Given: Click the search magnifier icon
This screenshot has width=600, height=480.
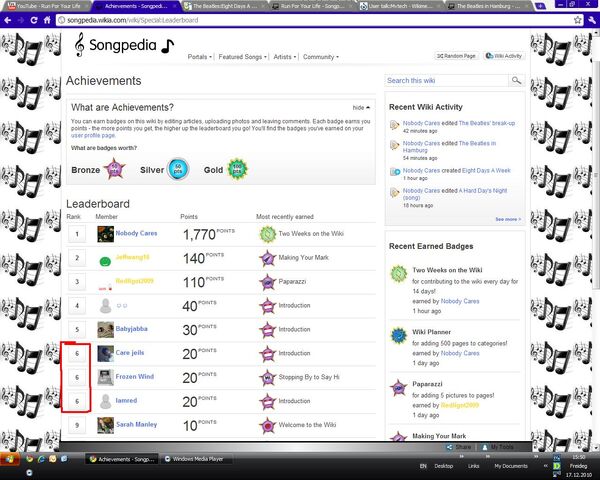Looking at the screenshot, I should click(x=516, y=80).
